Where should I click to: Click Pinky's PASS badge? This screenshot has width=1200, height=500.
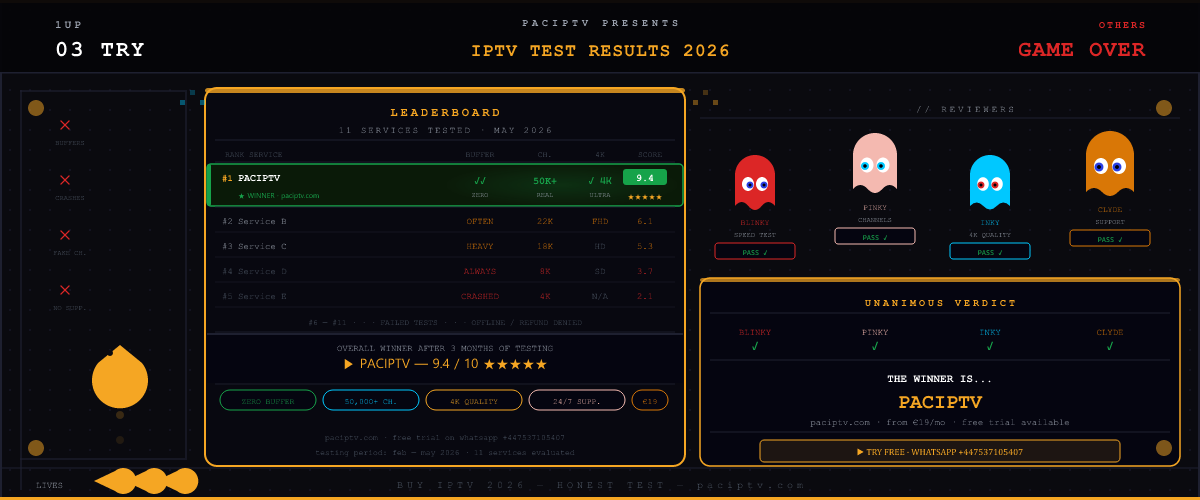[x=875, y=236]
